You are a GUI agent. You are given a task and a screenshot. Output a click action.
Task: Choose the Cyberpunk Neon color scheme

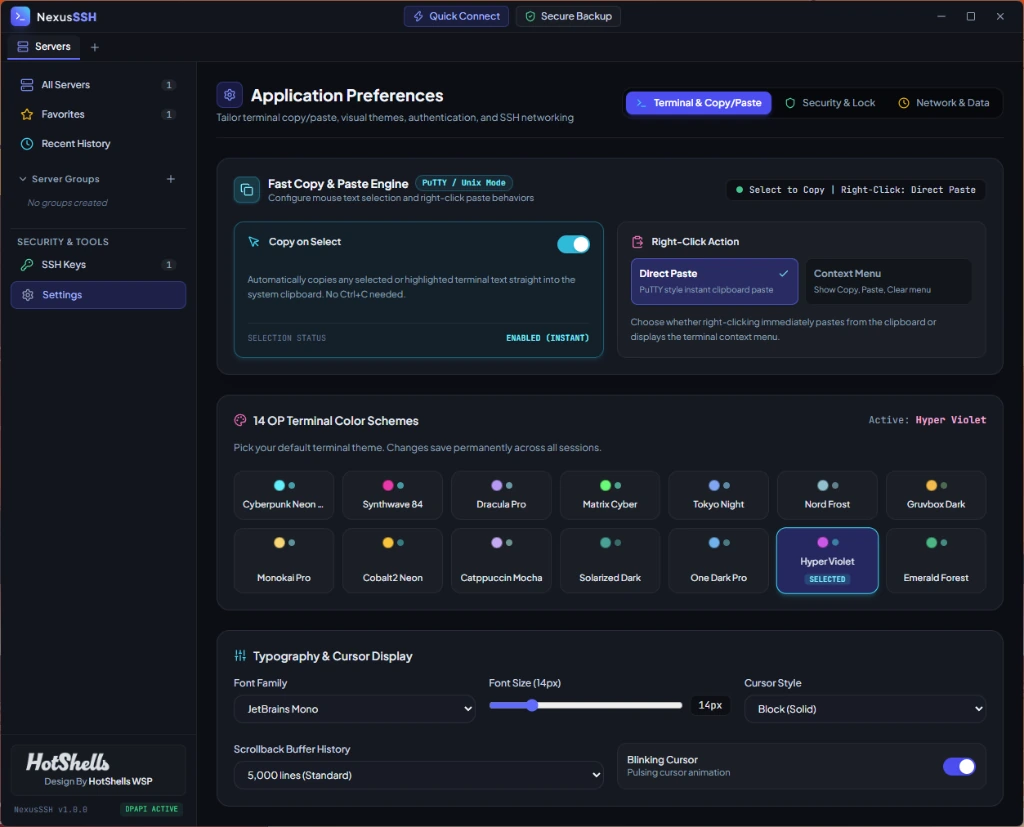point(283,495)
